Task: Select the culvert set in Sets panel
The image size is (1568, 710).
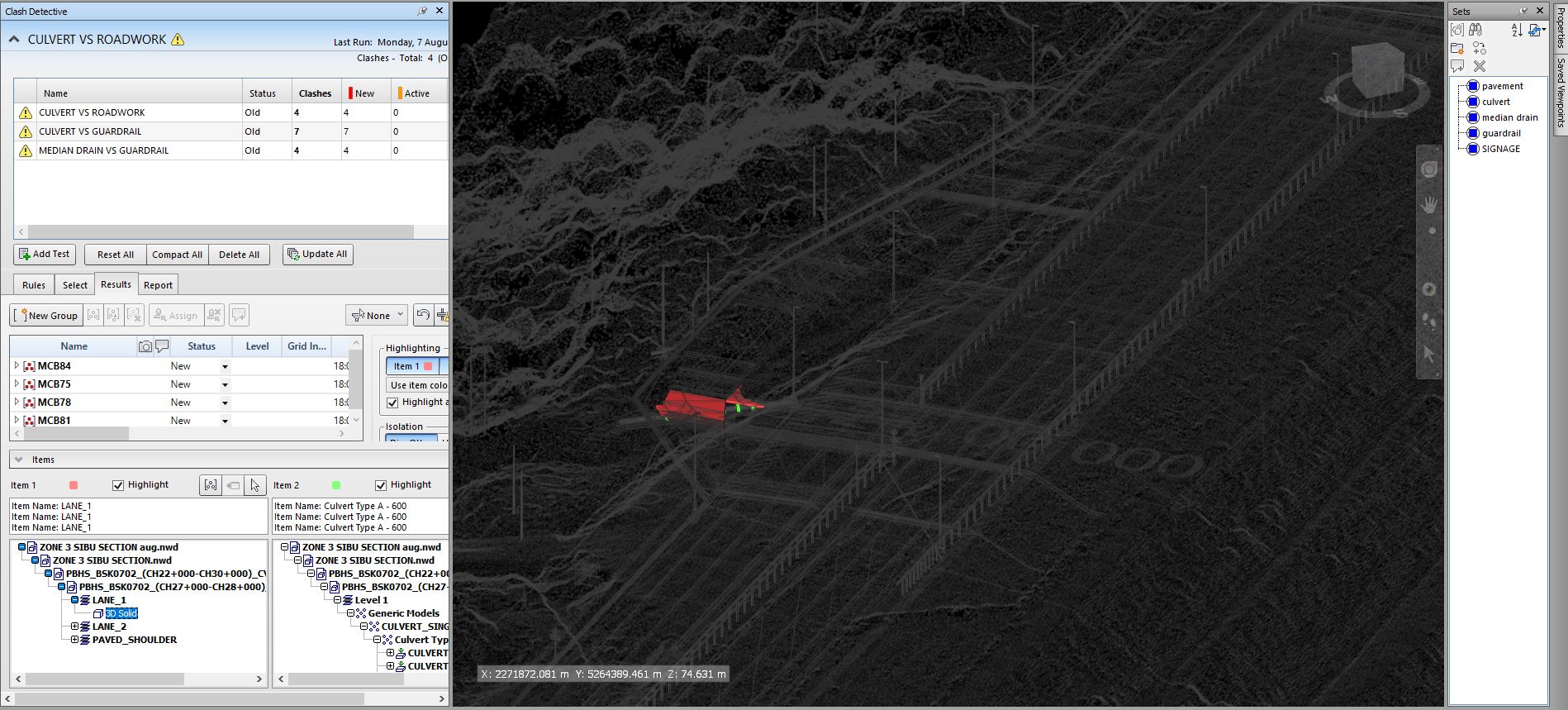Action: pos(1495,102)
